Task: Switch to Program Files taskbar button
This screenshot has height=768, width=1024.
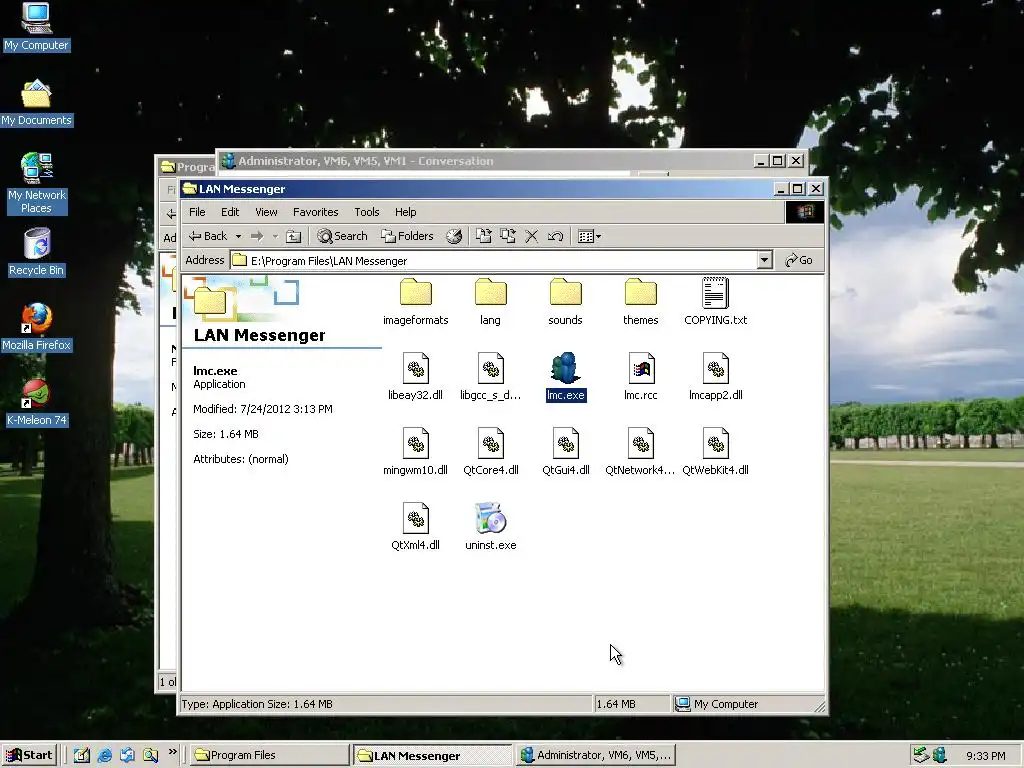Action: coord(269,755)
